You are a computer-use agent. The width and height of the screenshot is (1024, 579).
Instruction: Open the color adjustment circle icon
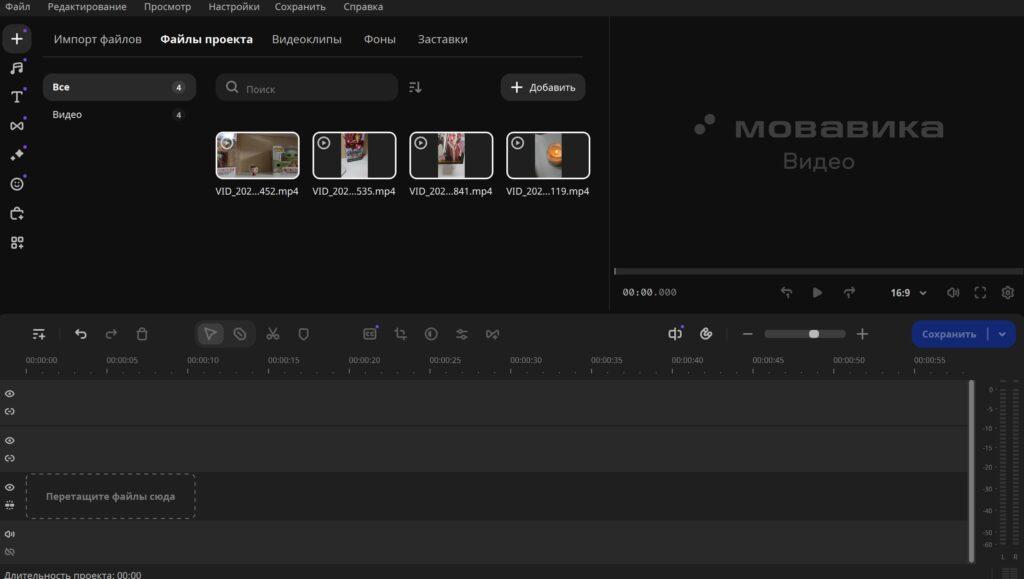431,334
